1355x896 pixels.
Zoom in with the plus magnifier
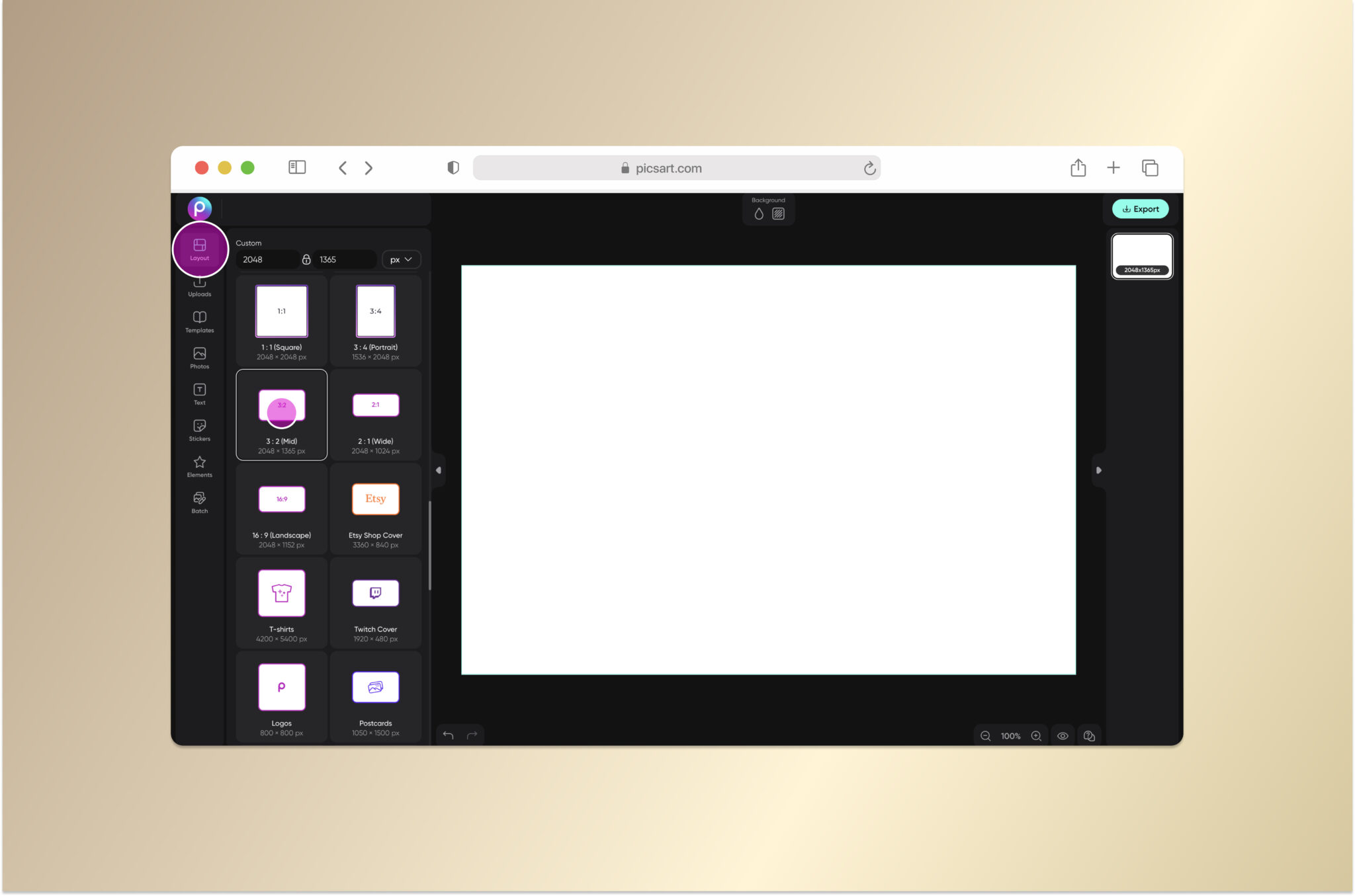[x=1036, y=736]
